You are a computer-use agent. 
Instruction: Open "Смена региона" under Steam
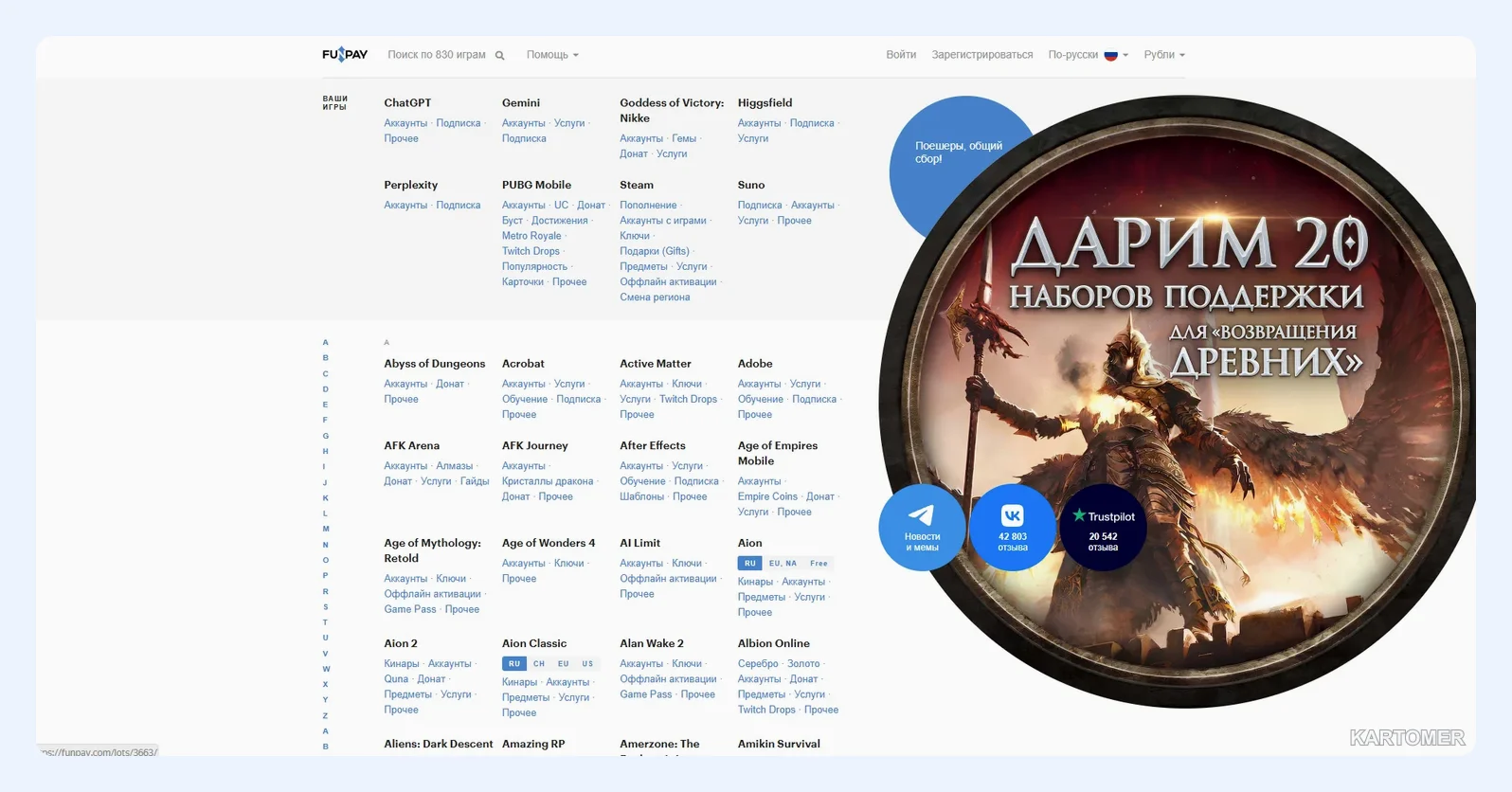(x=655, y=297)
